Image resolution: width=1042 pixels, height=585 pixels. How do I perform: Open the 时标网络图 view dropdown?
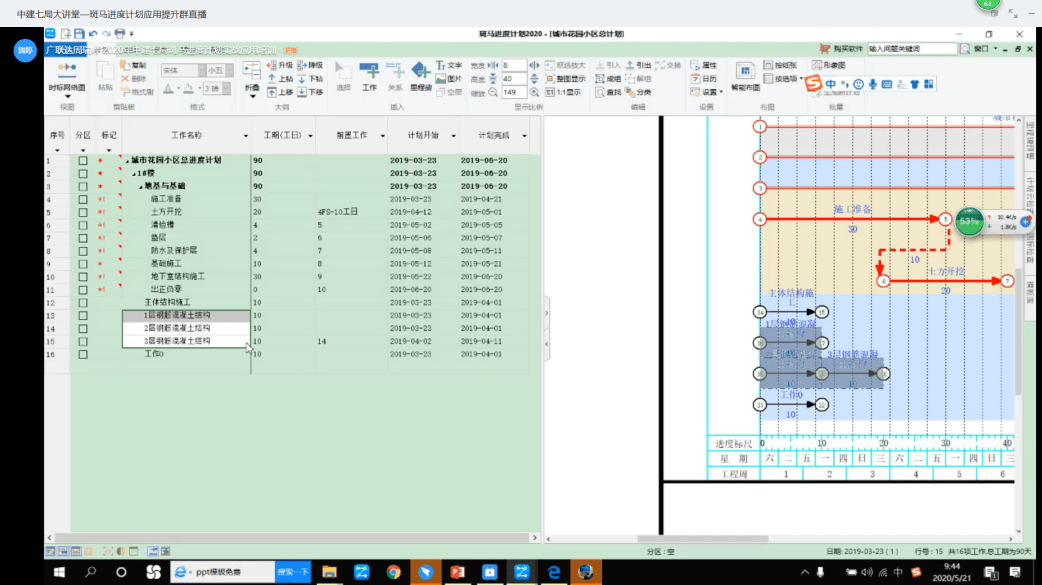pyautogui.click(x=67, y=96)
